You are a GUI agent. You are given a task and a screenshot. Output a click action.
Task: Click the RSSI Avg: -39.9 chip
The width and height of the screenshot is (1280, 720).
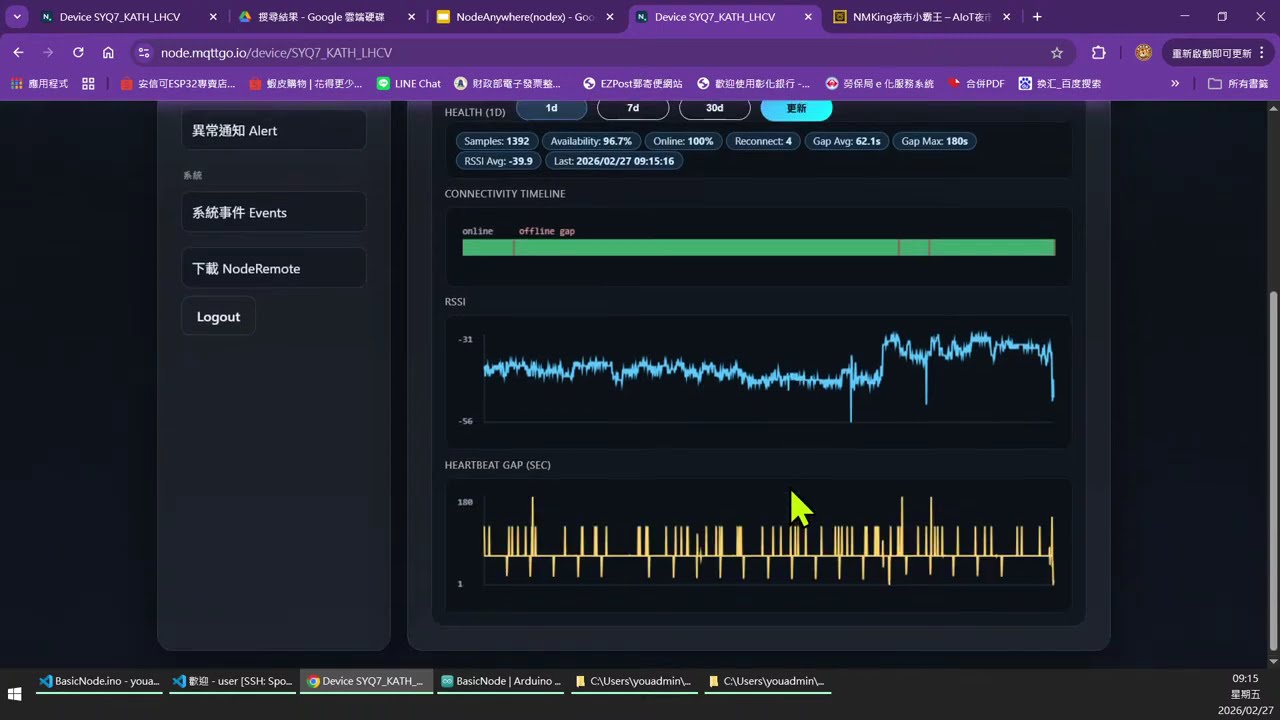tap(499, 160)
